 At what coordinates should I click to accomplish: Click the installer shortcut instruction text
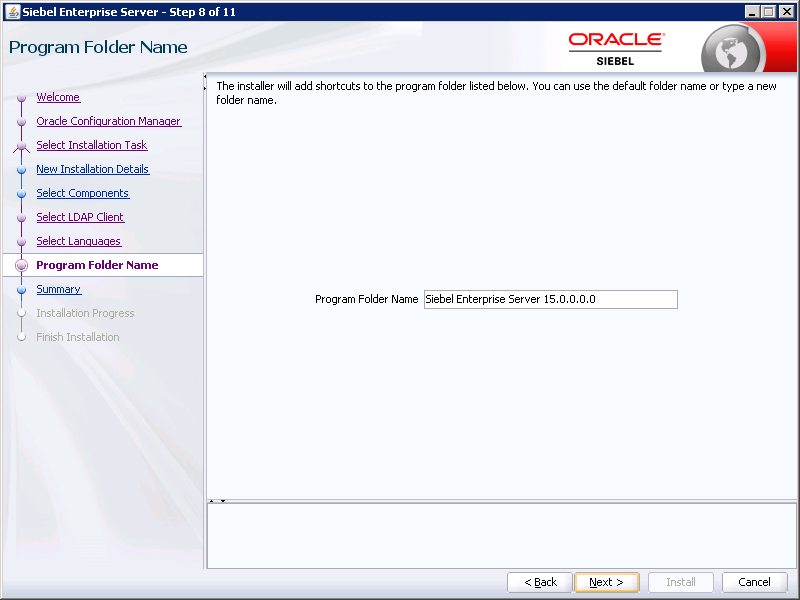tap(496, 93)
